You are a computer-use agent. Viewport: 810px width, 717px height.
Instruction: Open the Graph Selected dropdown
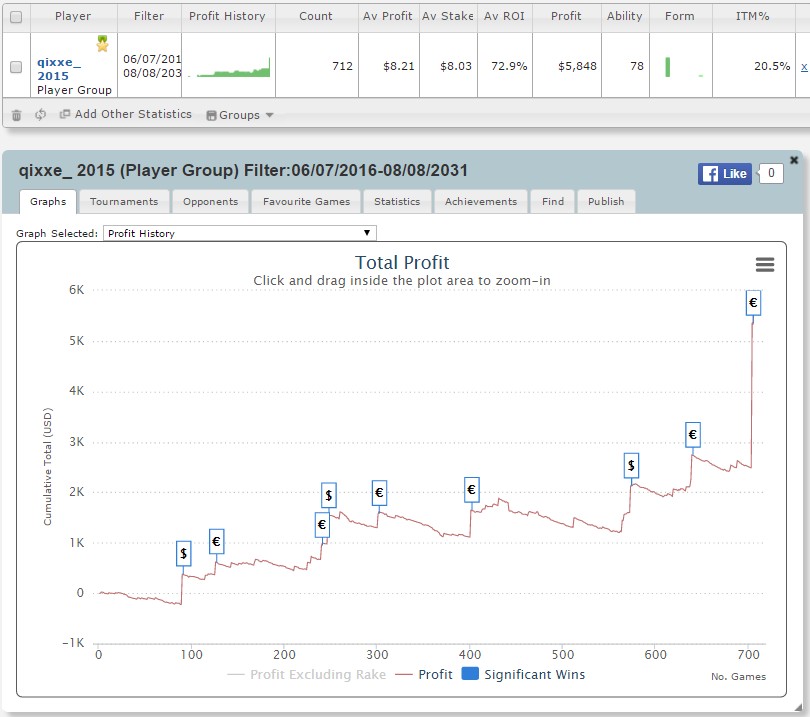(x=240, y=233)
